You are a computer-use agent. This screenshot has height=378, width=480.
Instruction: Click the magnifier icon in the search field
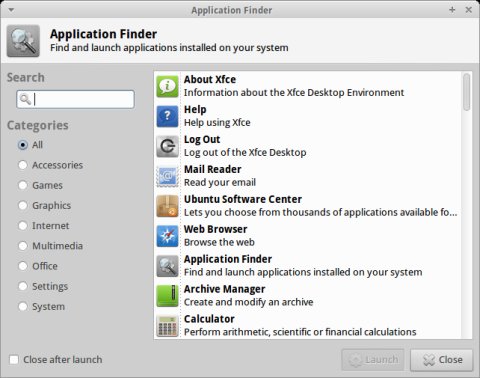(25, 99)
